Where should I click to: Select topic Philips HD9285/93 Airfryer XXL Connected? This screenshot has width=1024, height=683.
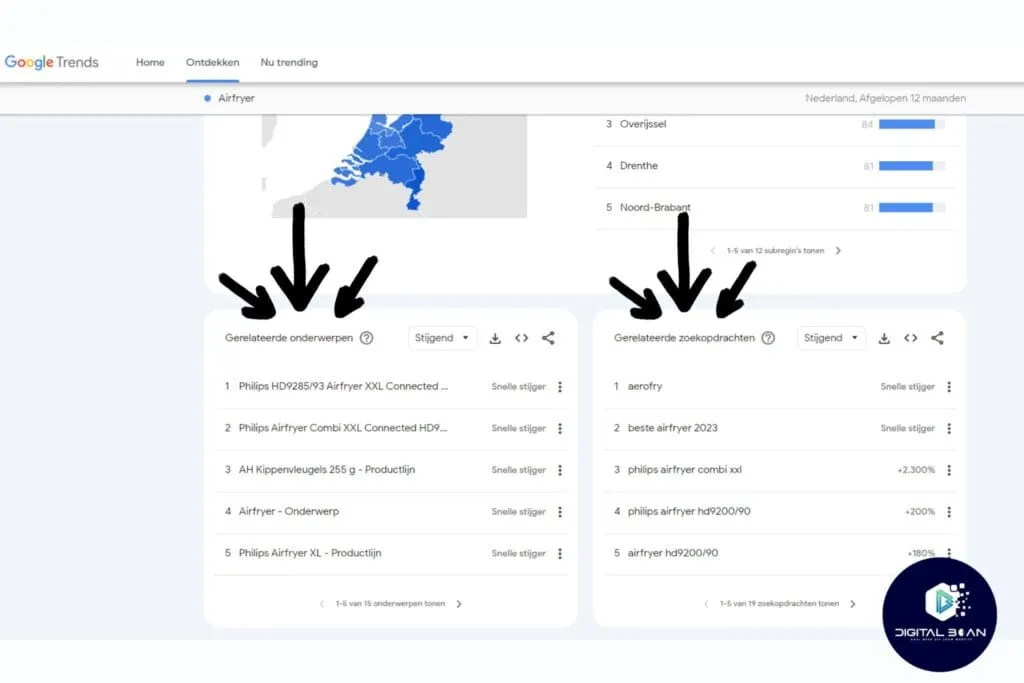344,386
